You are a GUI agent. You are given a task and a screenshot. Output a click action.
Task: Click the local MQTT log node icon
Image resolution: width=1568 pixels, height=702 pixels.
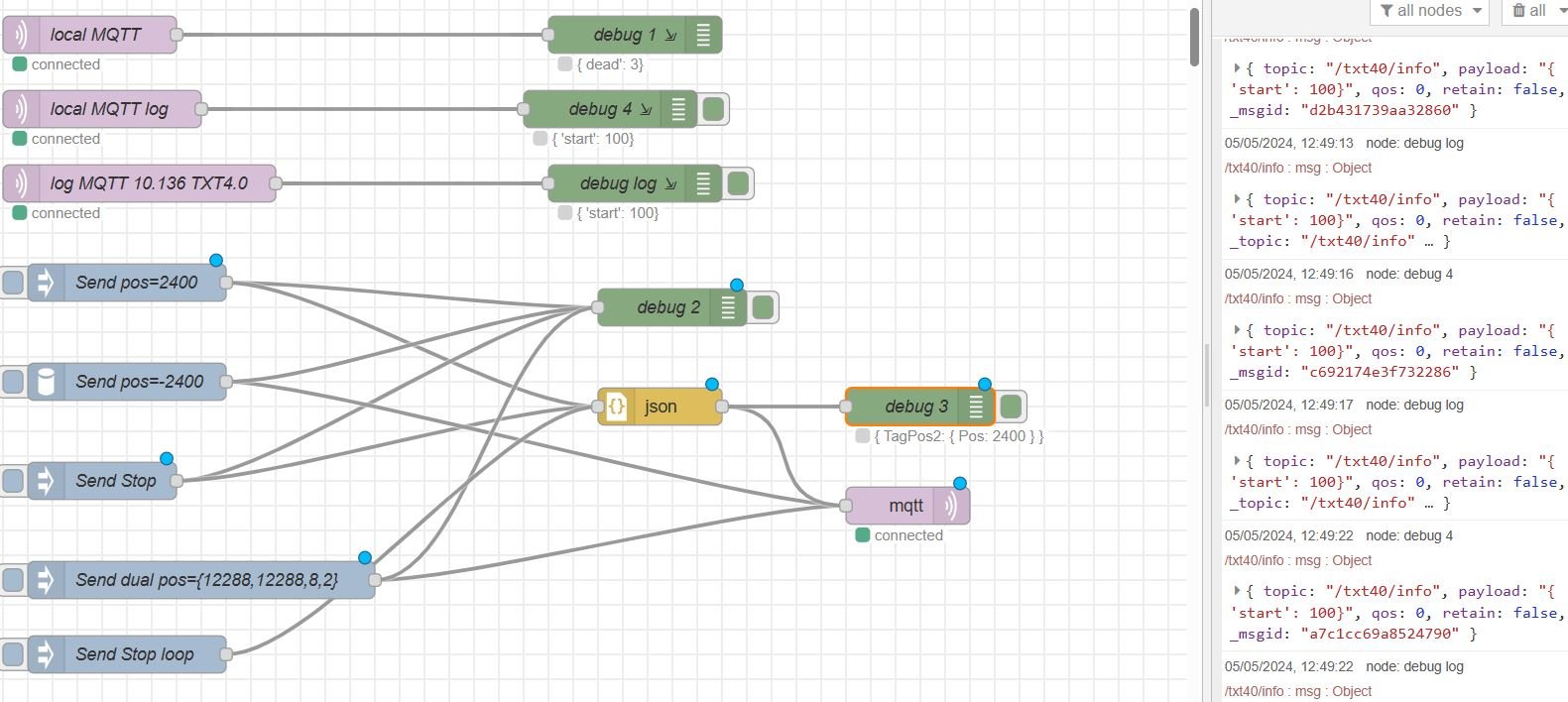20,109
